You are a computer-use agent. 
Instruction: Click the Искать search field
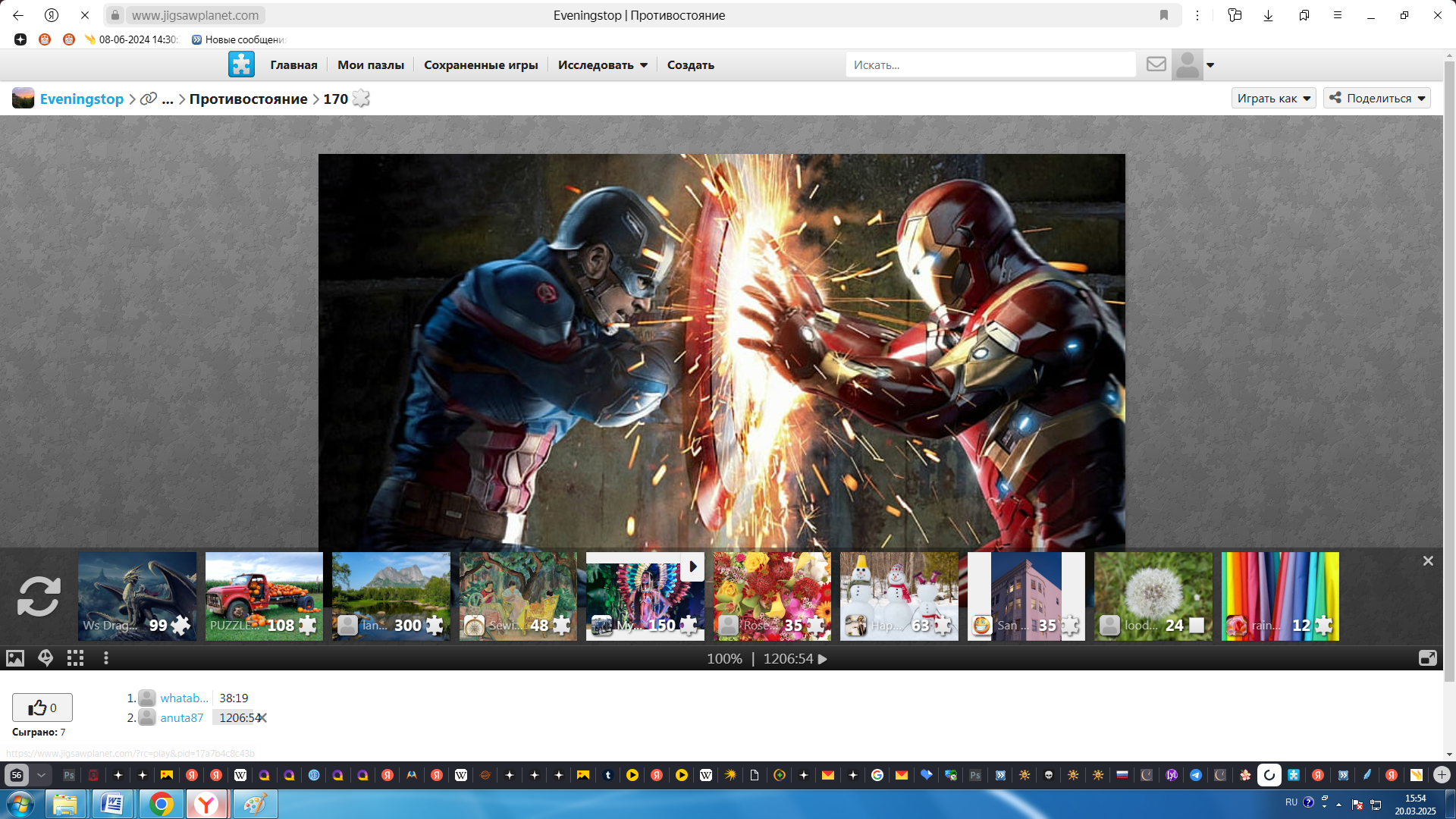click(x=990, y=65)
